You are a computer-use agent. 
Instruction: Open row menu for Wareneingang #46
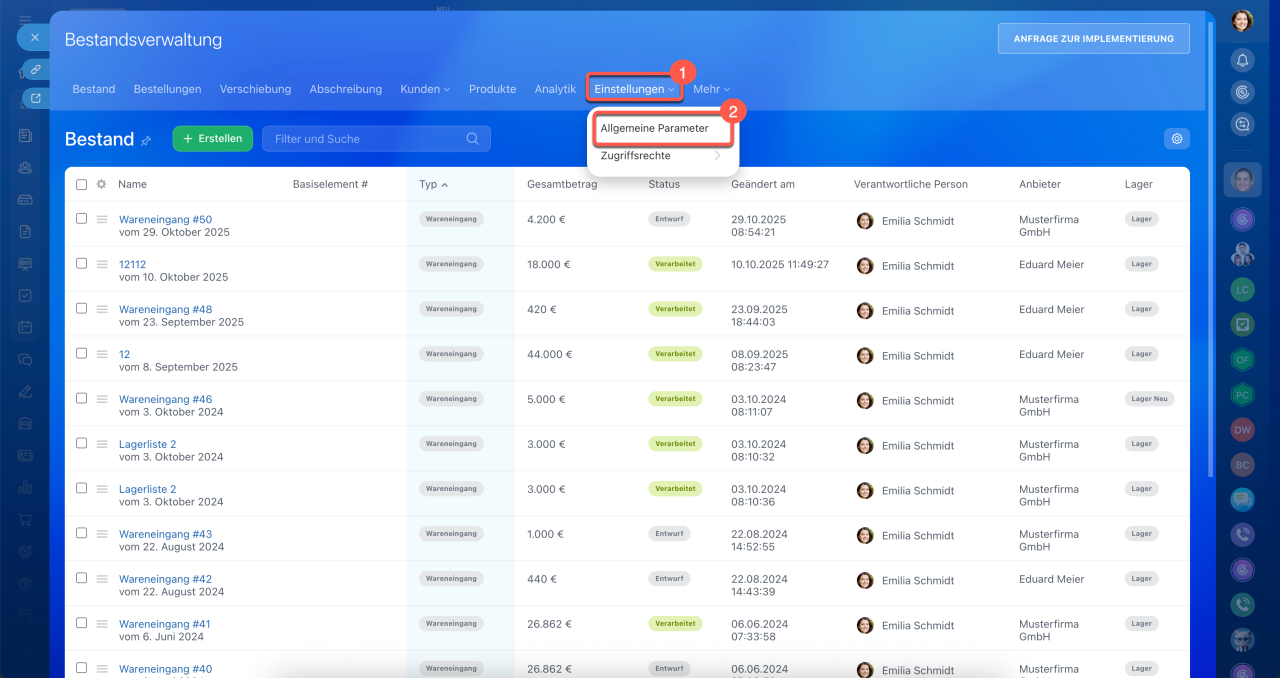coord(102,399)
